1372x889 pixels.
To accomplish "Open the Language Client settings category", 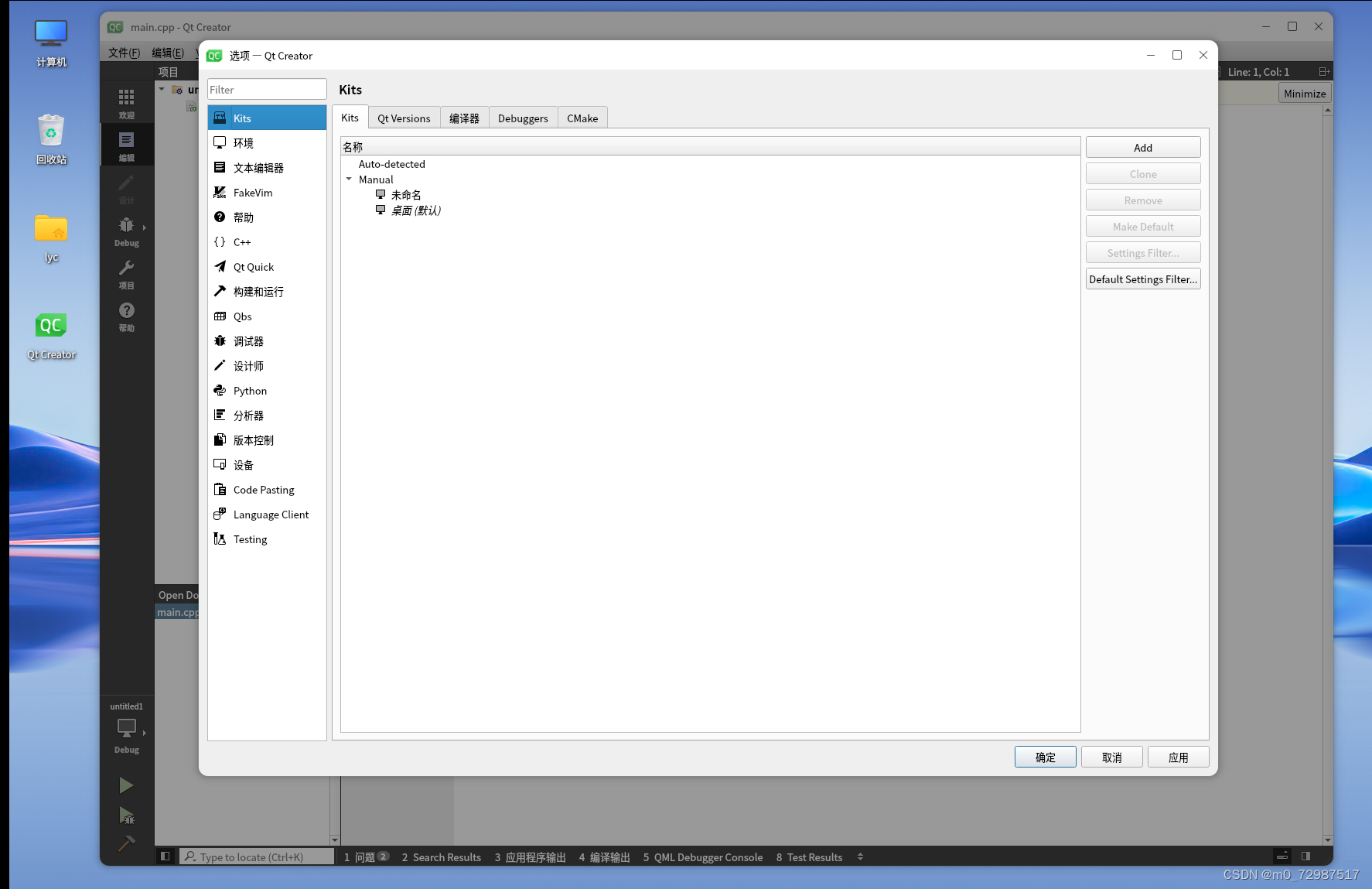I will (267, 515).
